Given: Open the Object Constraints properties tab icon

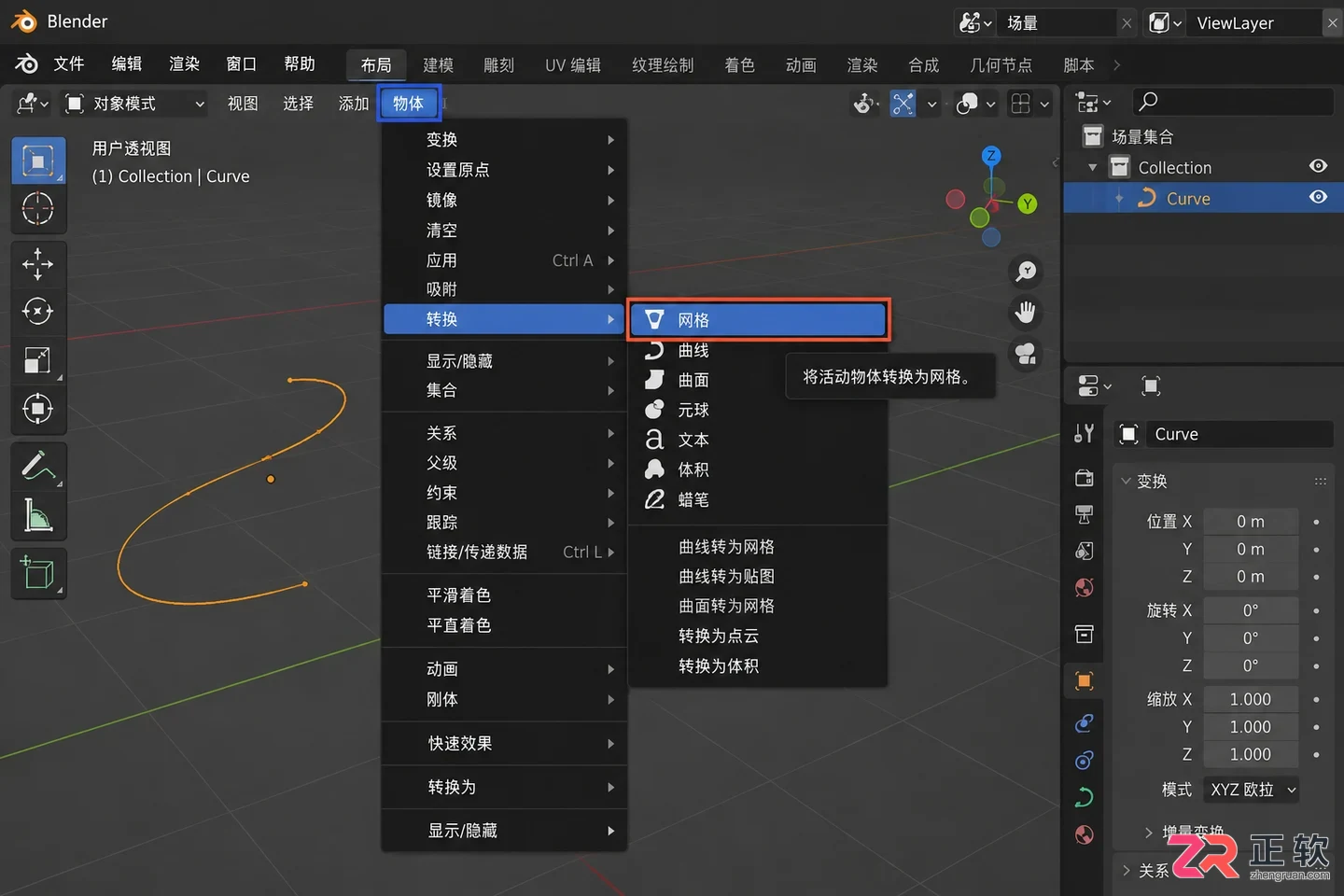Looking at the screenshot, I should (x=1084, y=761).
